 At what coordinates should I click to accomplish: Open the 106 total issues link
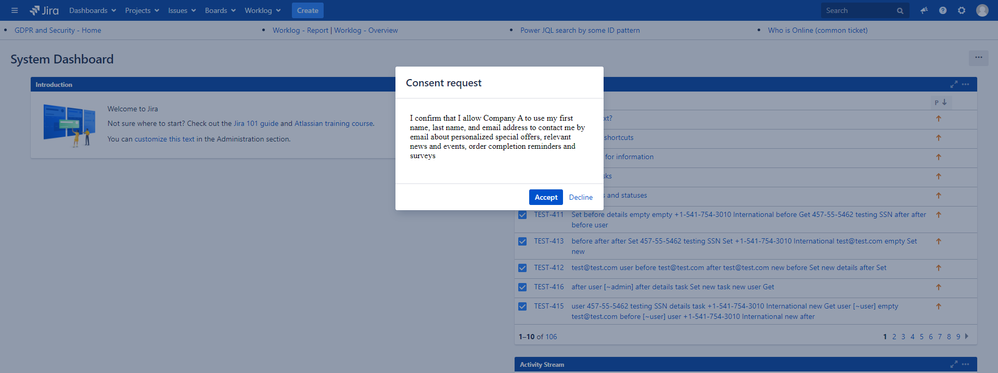click(x=551, y=337)
